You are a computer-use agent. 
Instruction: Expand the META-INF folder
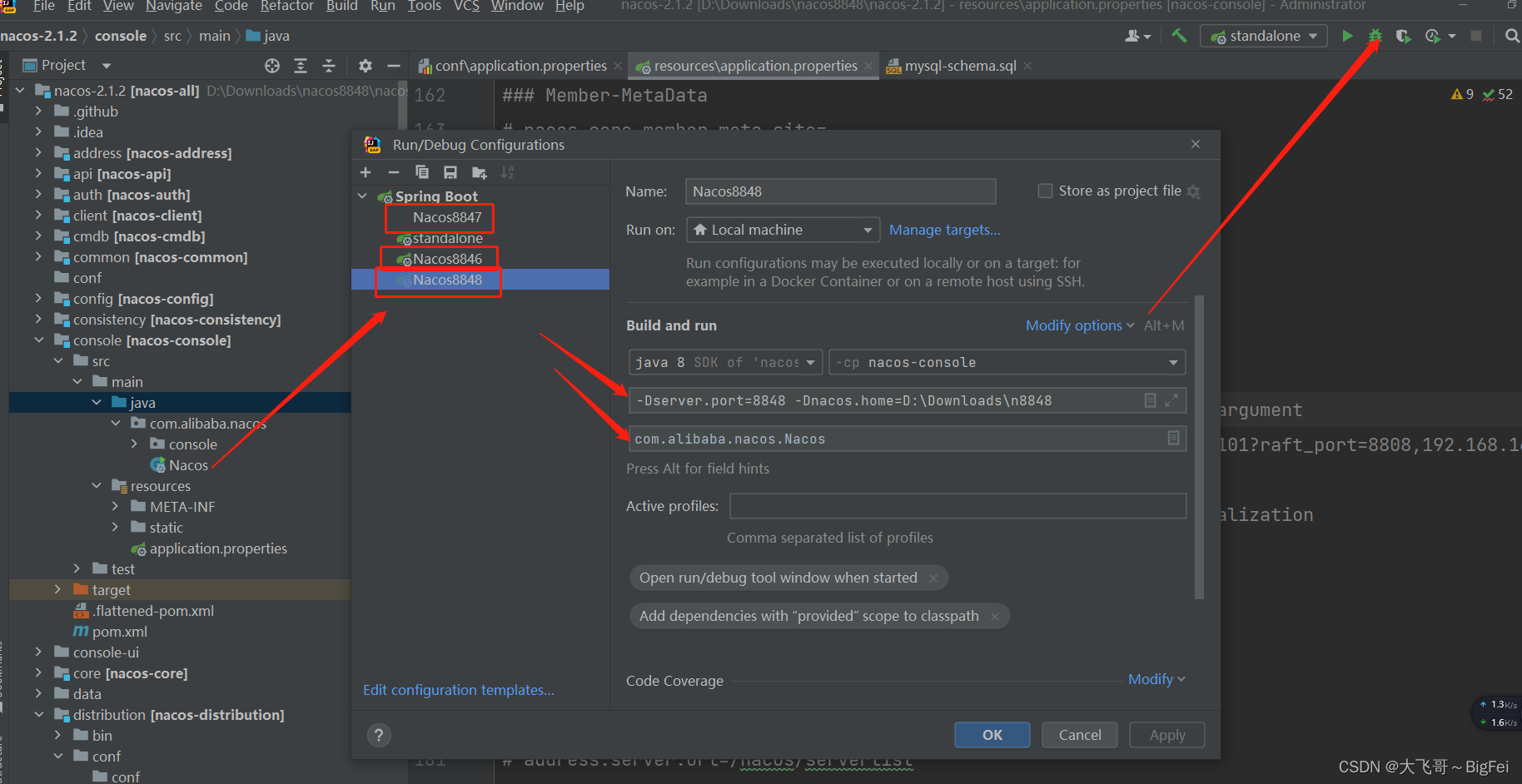click(115, 506)
